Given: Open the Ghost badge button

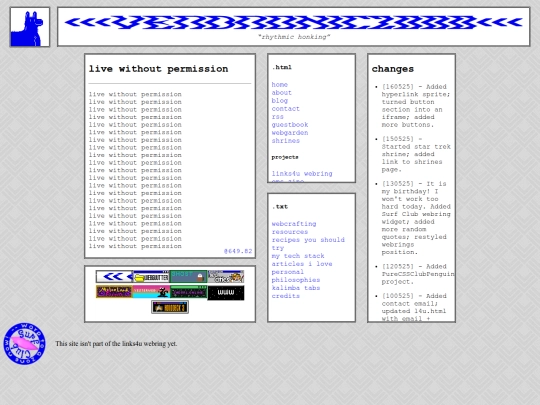Looking at the screenshot, I should tap(188, 277).
